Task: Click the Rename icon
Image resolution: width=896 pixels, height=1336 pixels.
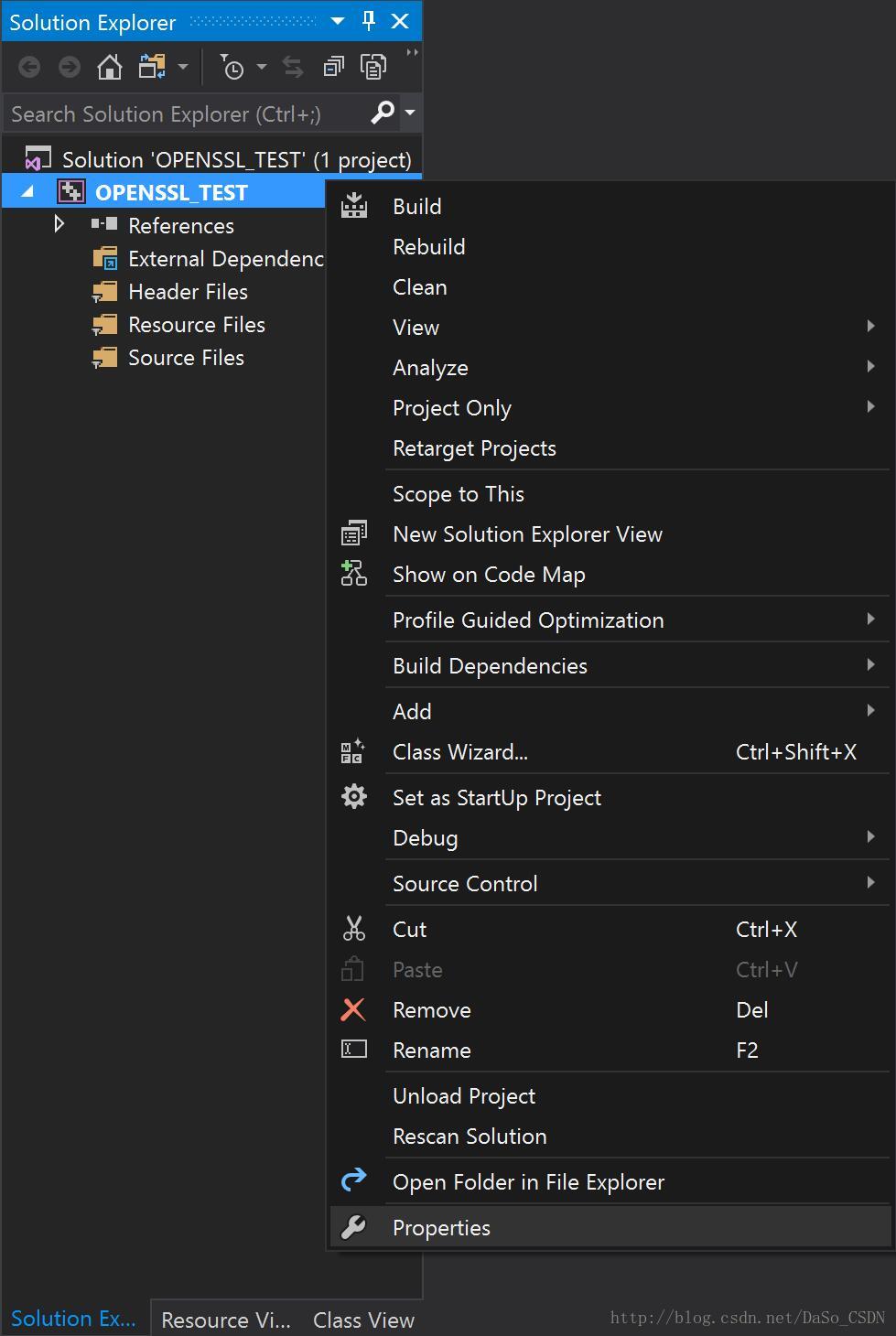Action: click(354, 1050)
